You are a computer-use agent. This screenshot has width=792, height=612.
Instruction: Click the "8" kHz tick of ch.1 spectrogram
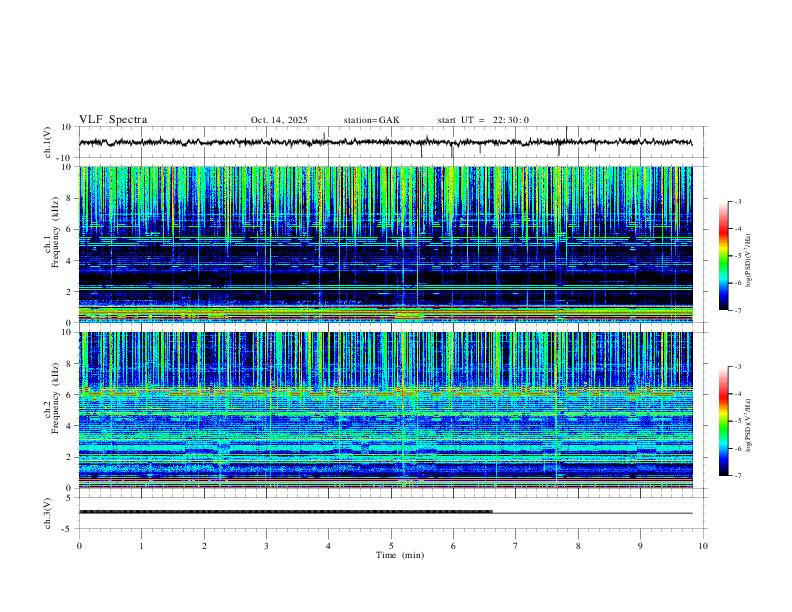(70, 198)
